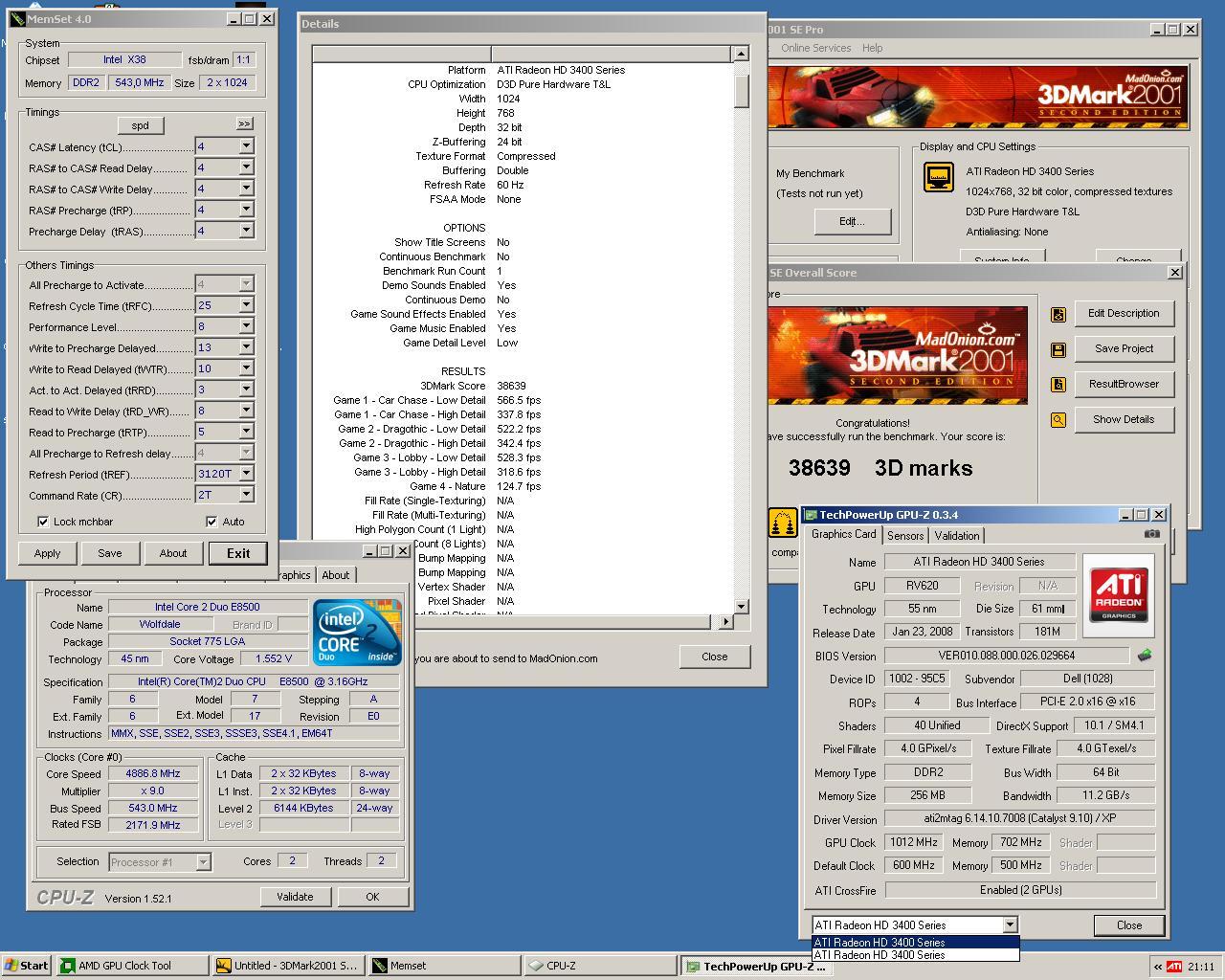Screen dimensions: 1225x980
Task: Click the Write to Read Delayed (tWTR) dropdown
Action: (x=246, y=368)
